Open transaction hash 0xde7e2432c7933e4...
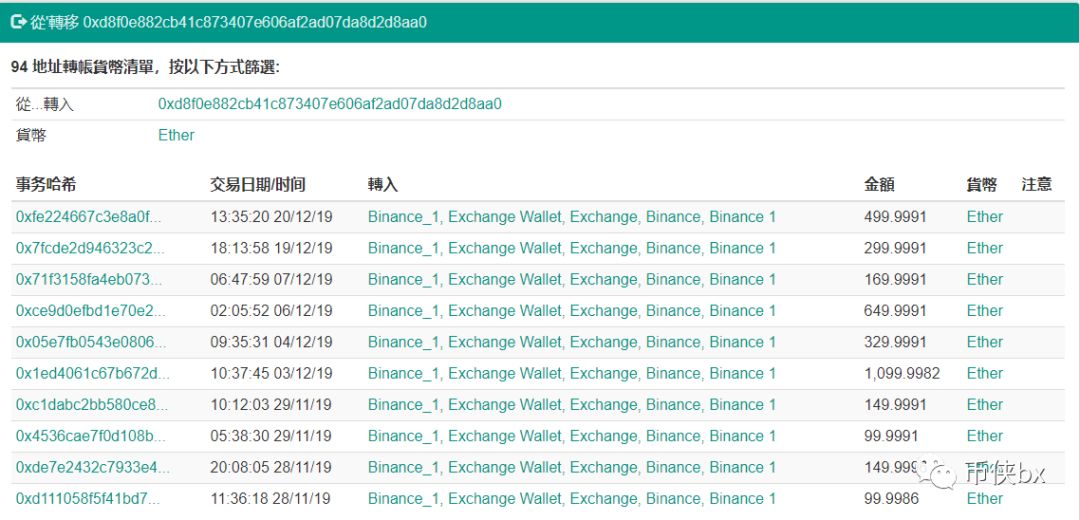Screen dimensions: 1080x520 [x=92, y=468]
